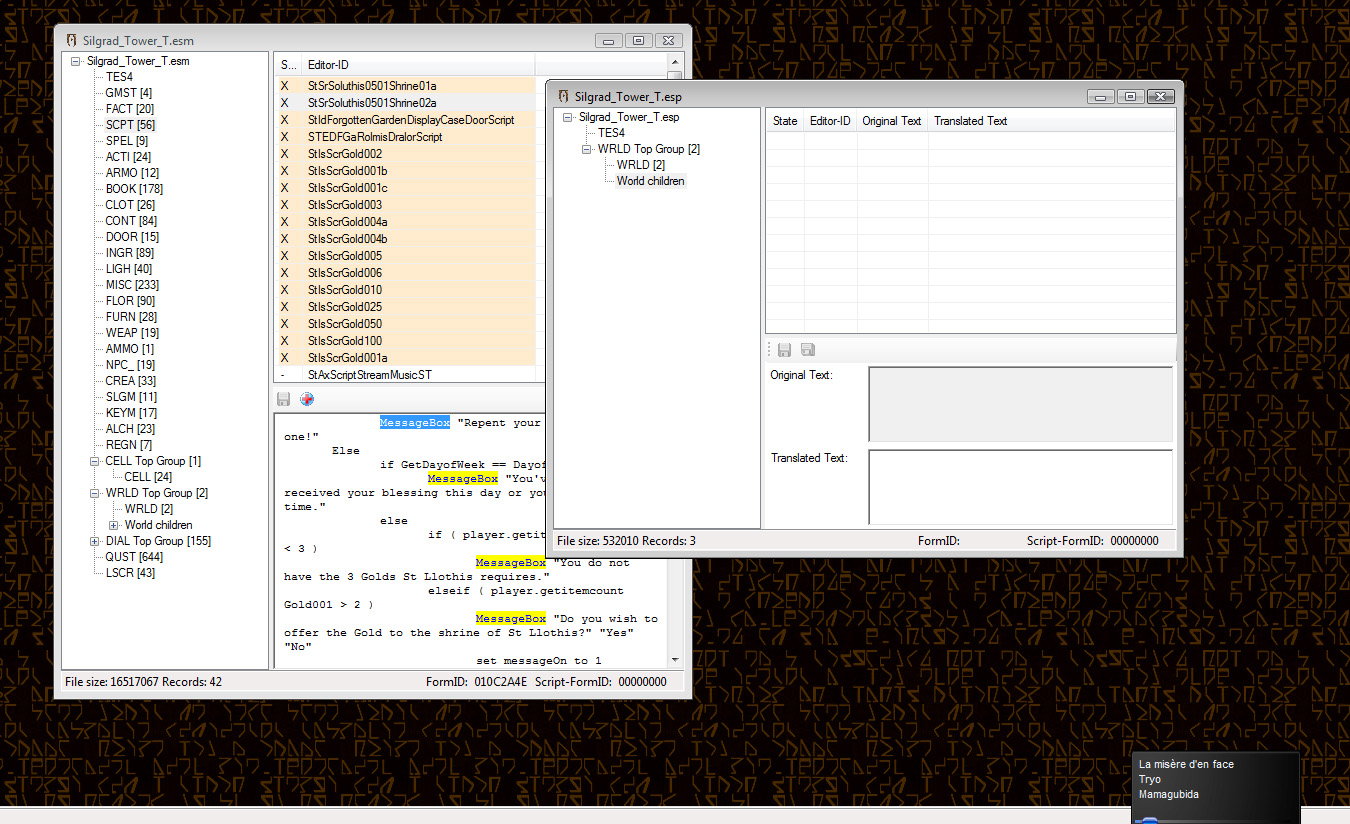Select CLOT [26] tree item
The height and width of the screenshot is (824, 1350).
(130, 205)
